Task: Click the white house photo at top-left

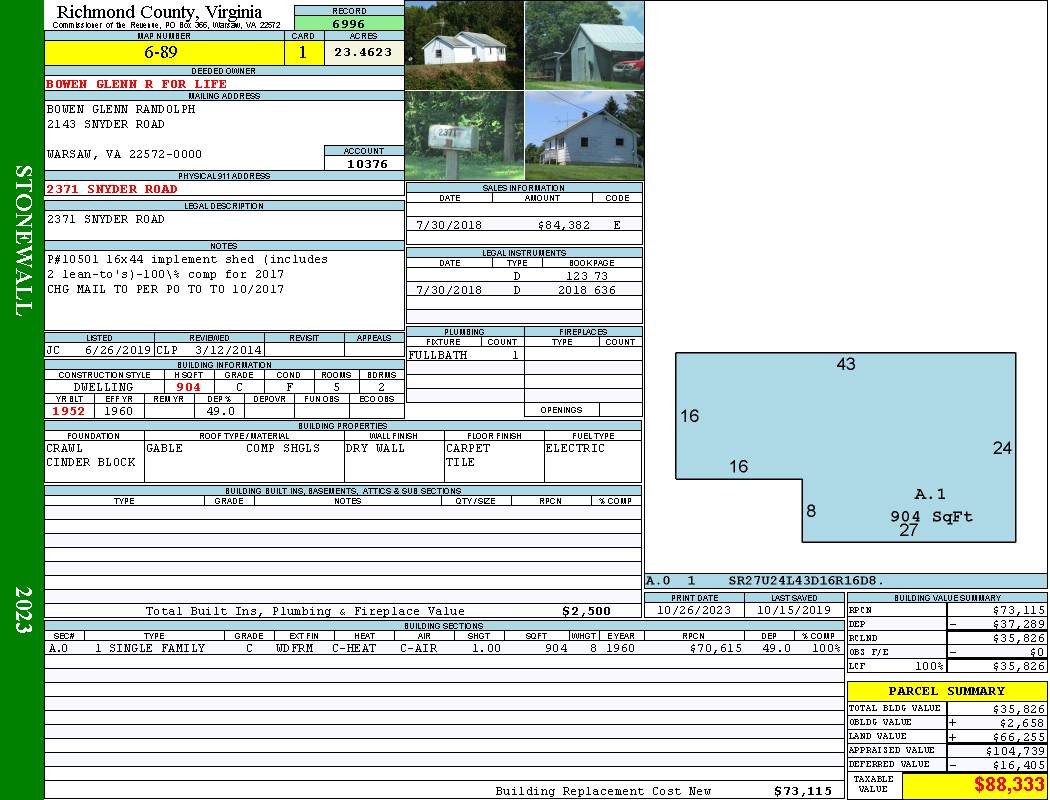Action: pyautogui.click(x=464, y=46)
